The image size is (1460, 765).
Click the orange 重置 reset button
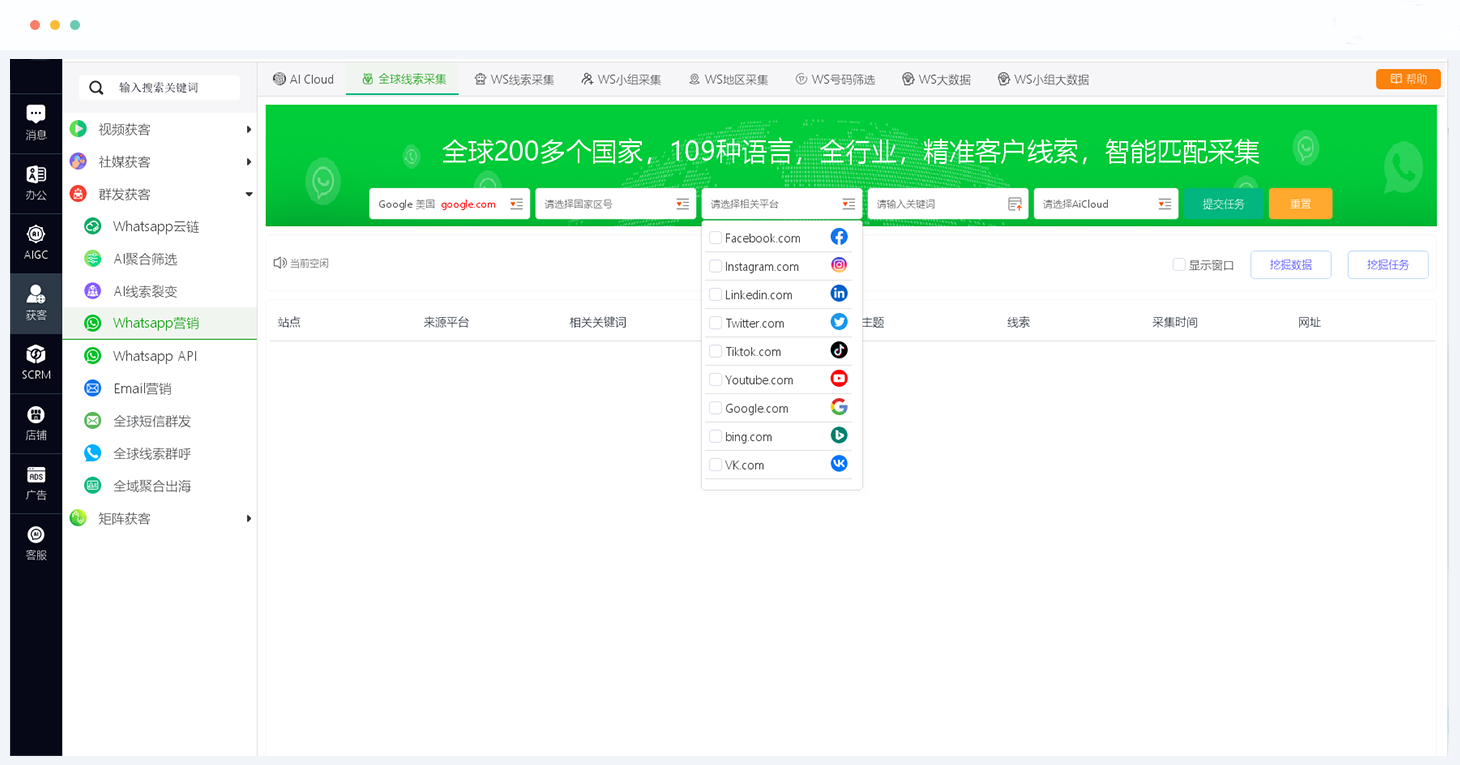(1300, 204)
